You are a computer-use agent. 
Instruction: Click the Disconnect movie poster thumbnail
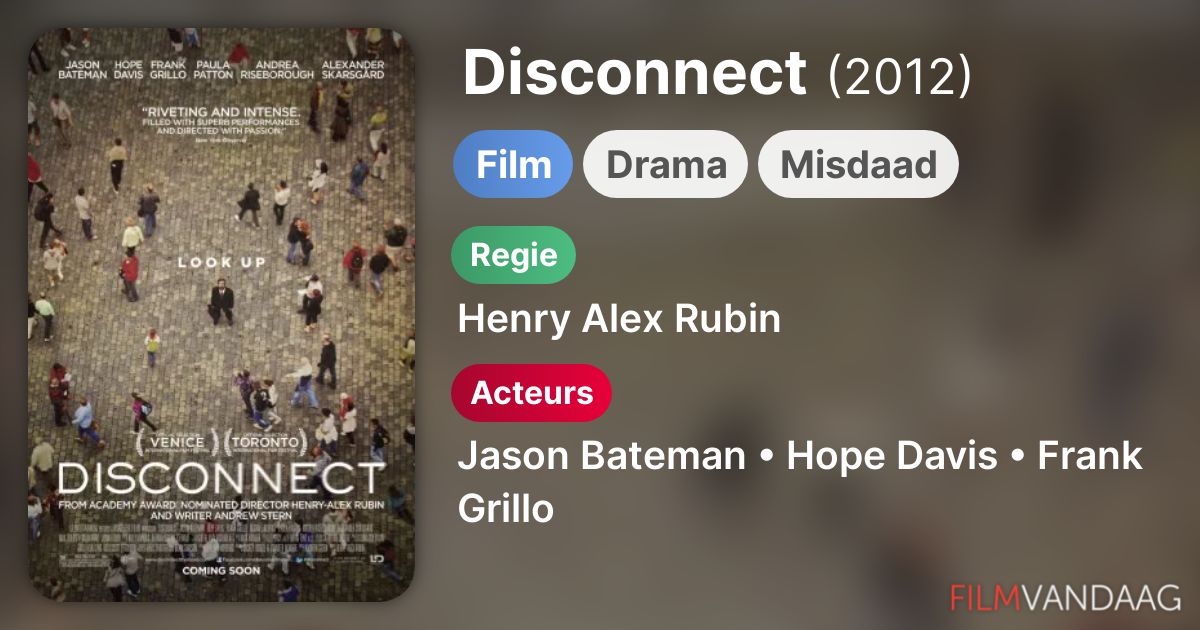pos(221,315)
